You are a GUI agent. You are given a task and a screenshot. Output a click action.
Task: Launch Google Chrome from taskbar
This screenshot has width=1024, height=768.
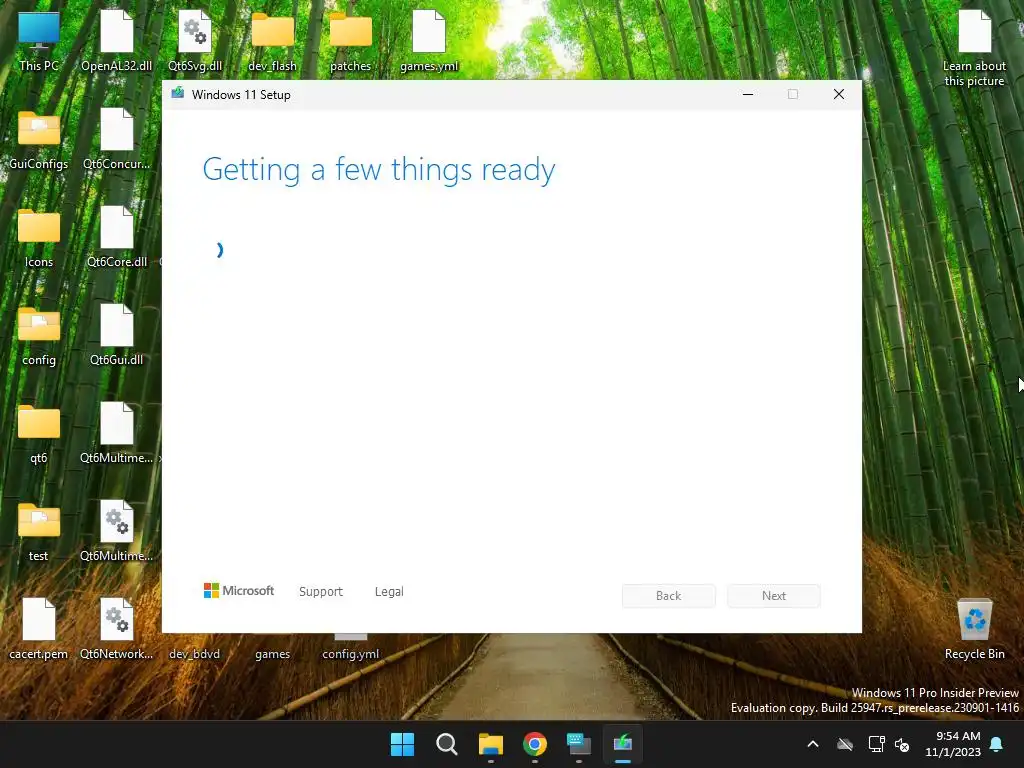click(535, 744)
